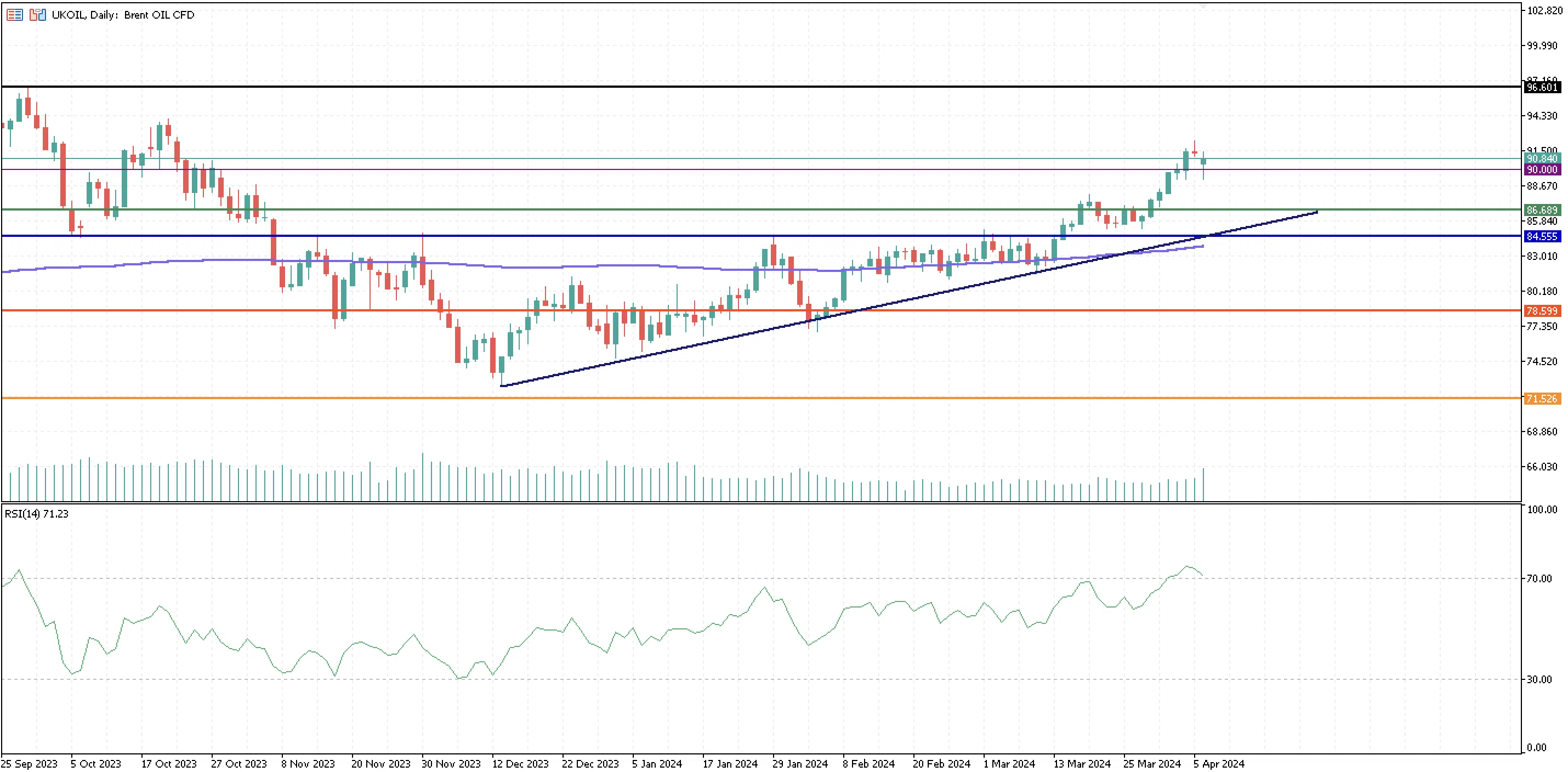Click the blue 84.555 price label
This screenshot has height=772, width=1568.
click(1542, 236)
